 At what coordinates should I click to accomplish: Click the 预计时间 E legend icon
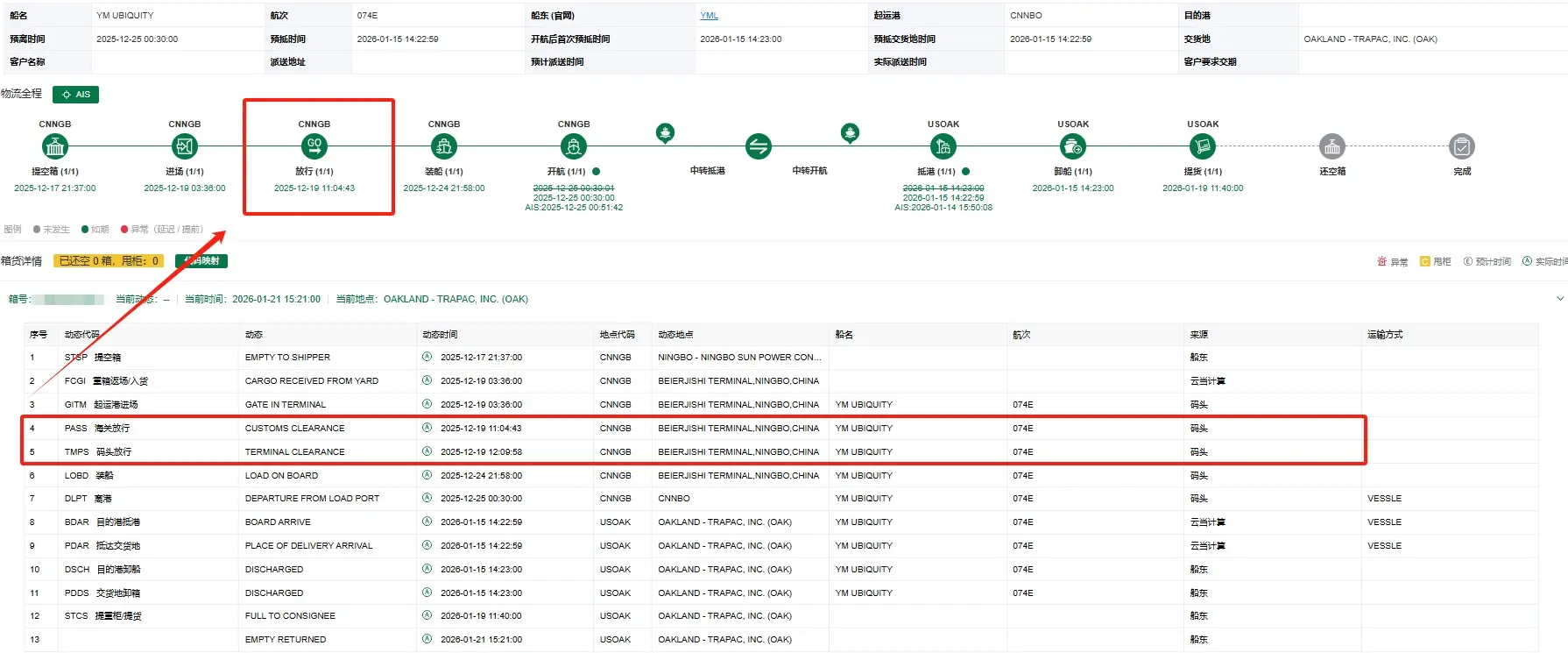(1467, 261)
